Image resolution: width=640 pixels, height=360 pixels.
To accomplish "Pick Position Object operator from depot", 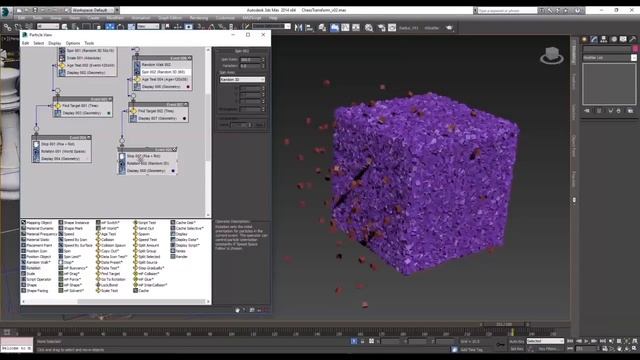I will (x=36, y=257).
